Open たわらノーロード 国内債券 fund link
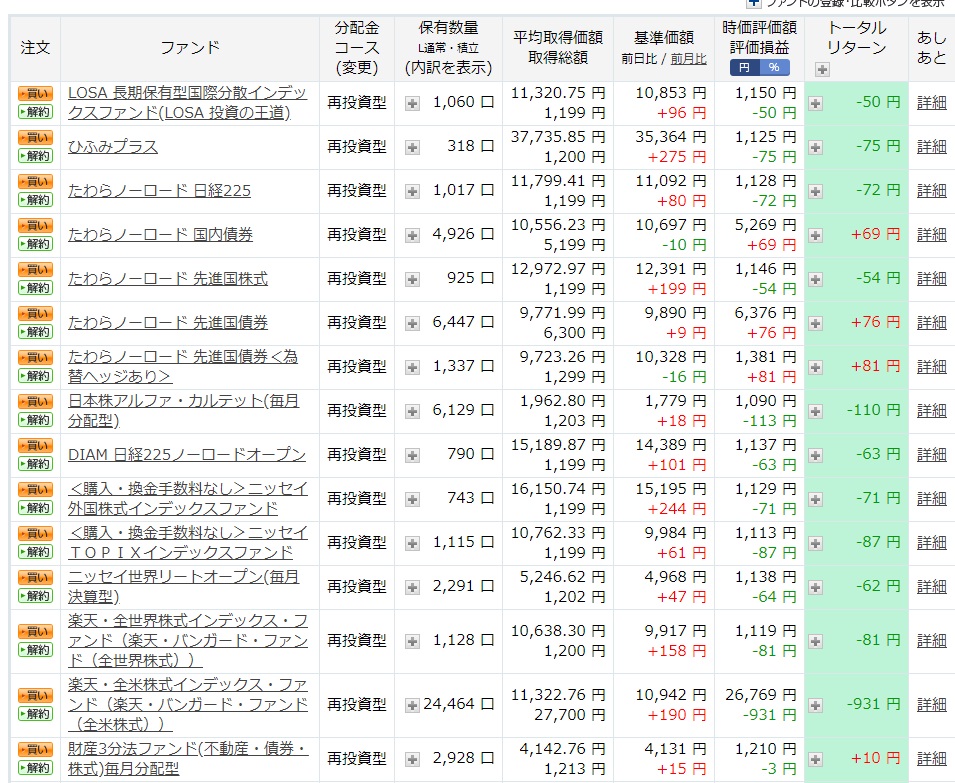The image size is (955, 783). [160, 234]
